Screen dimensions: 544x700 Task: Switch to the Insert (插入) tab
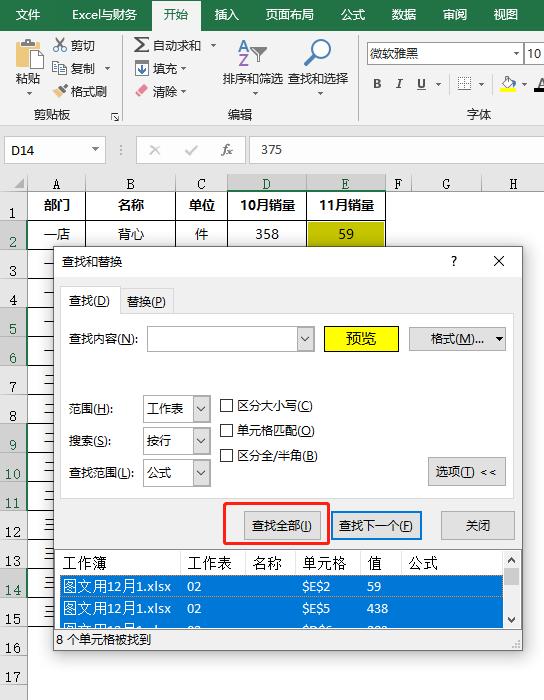point(226,15)
